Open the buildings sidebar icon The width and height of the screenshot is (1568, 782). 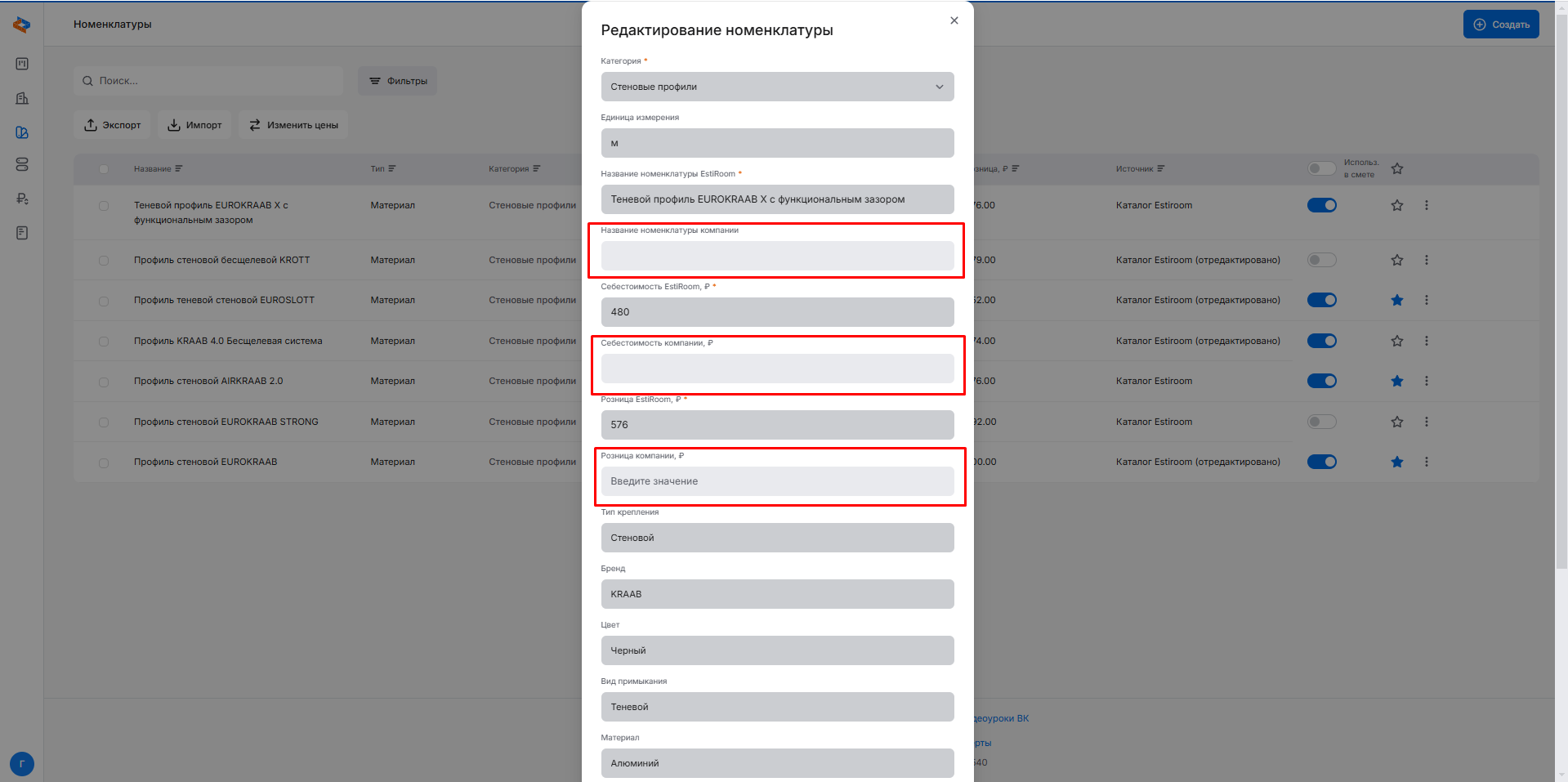[22, 98]
